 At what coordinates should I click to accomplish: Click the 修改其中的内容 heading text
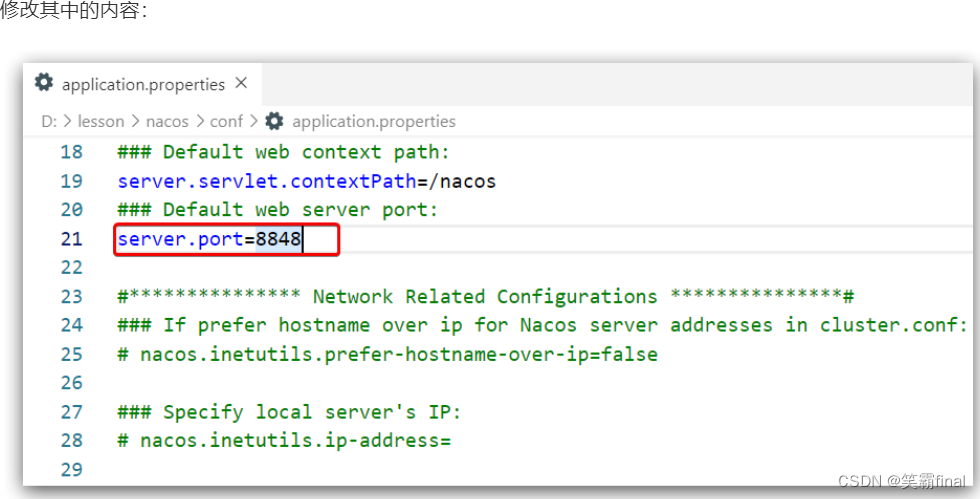74,10
